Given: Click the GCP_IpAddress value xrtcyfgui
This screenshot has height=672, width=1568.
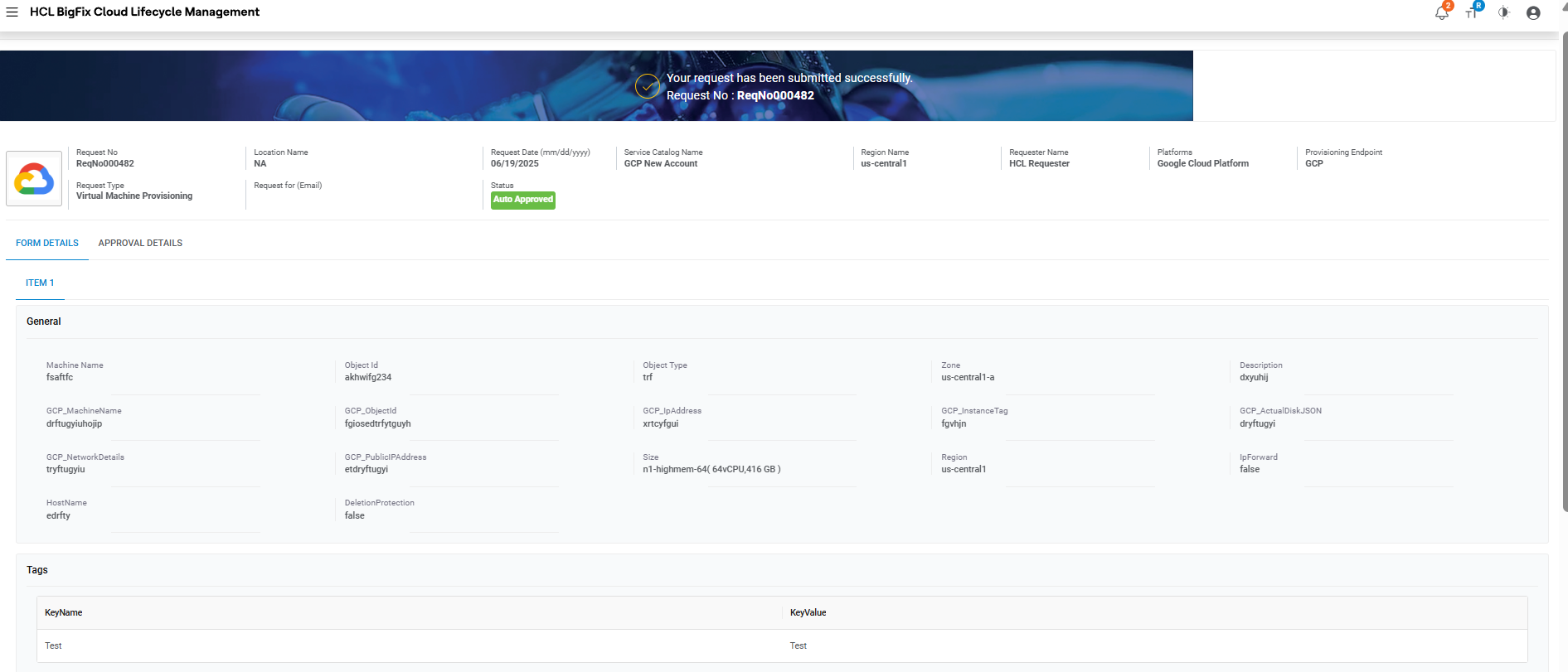Looking at the screenshot, I should click(x=661, y=424).
